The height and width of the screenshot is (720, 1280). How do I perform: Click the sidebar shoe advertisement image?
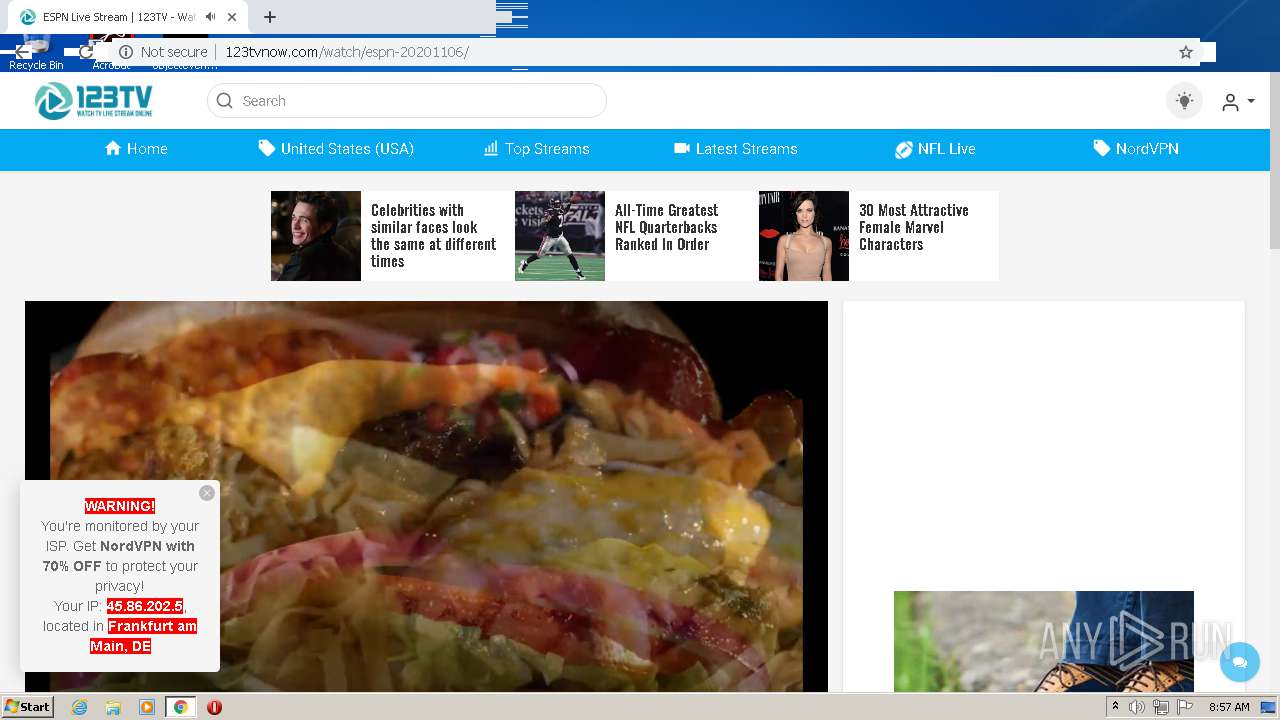pos(1044,641)
